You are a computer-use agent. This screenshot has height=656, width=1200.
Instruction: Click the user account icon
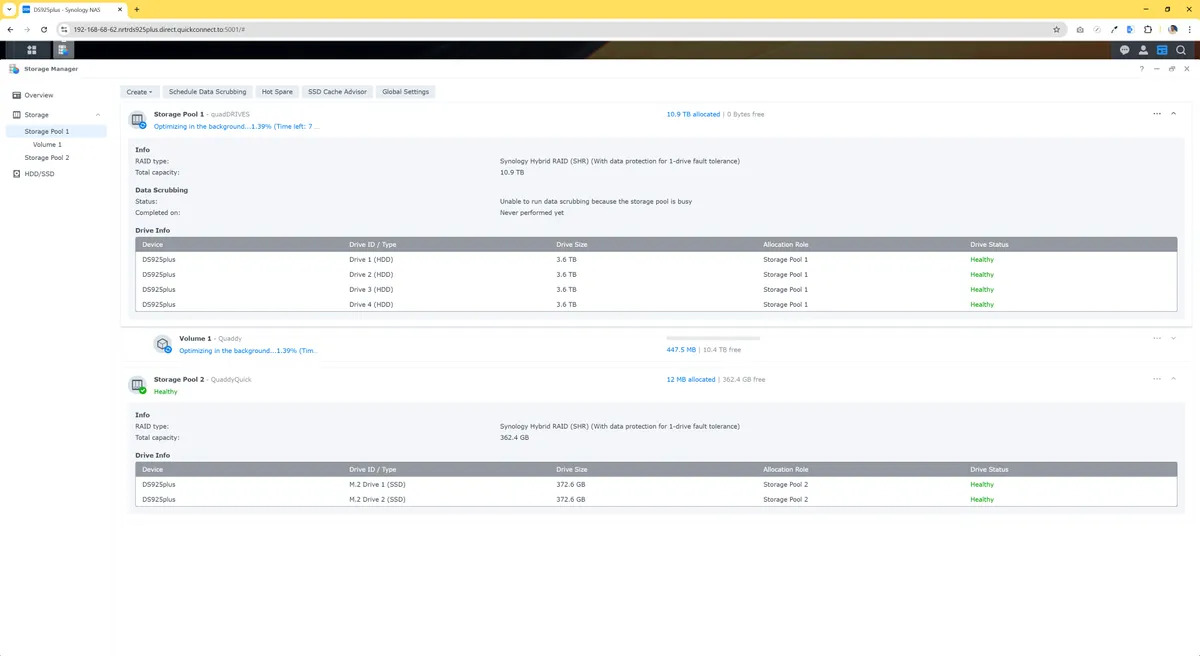coord(1143,49)
